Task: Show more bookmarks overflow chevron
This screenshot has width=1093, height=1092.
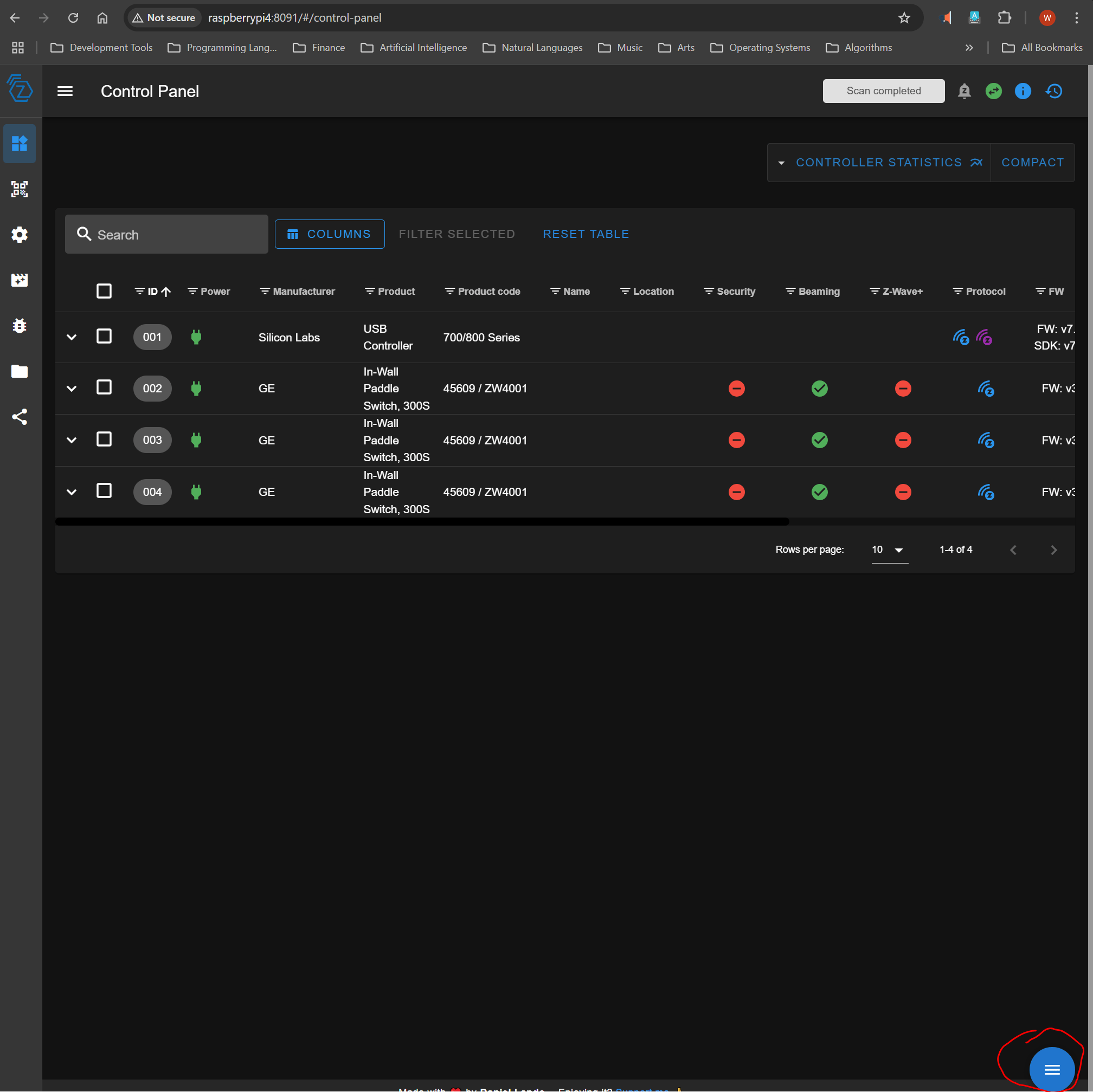Action: point(968,48)
